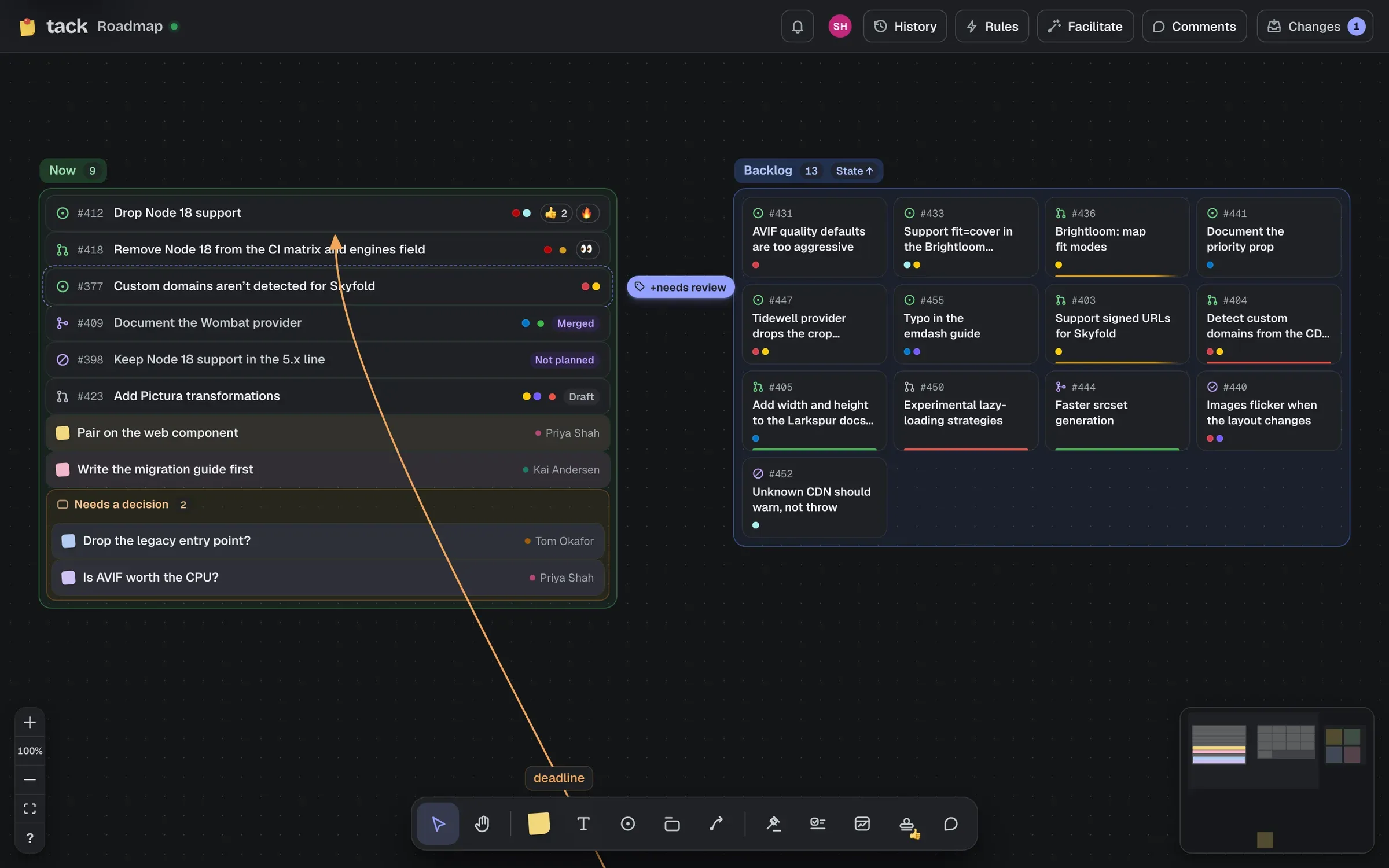Image resolution: width=1389 pixels, height=868 pixels.
Task: Zoom out with the minus button
Action: coord(30,779)
